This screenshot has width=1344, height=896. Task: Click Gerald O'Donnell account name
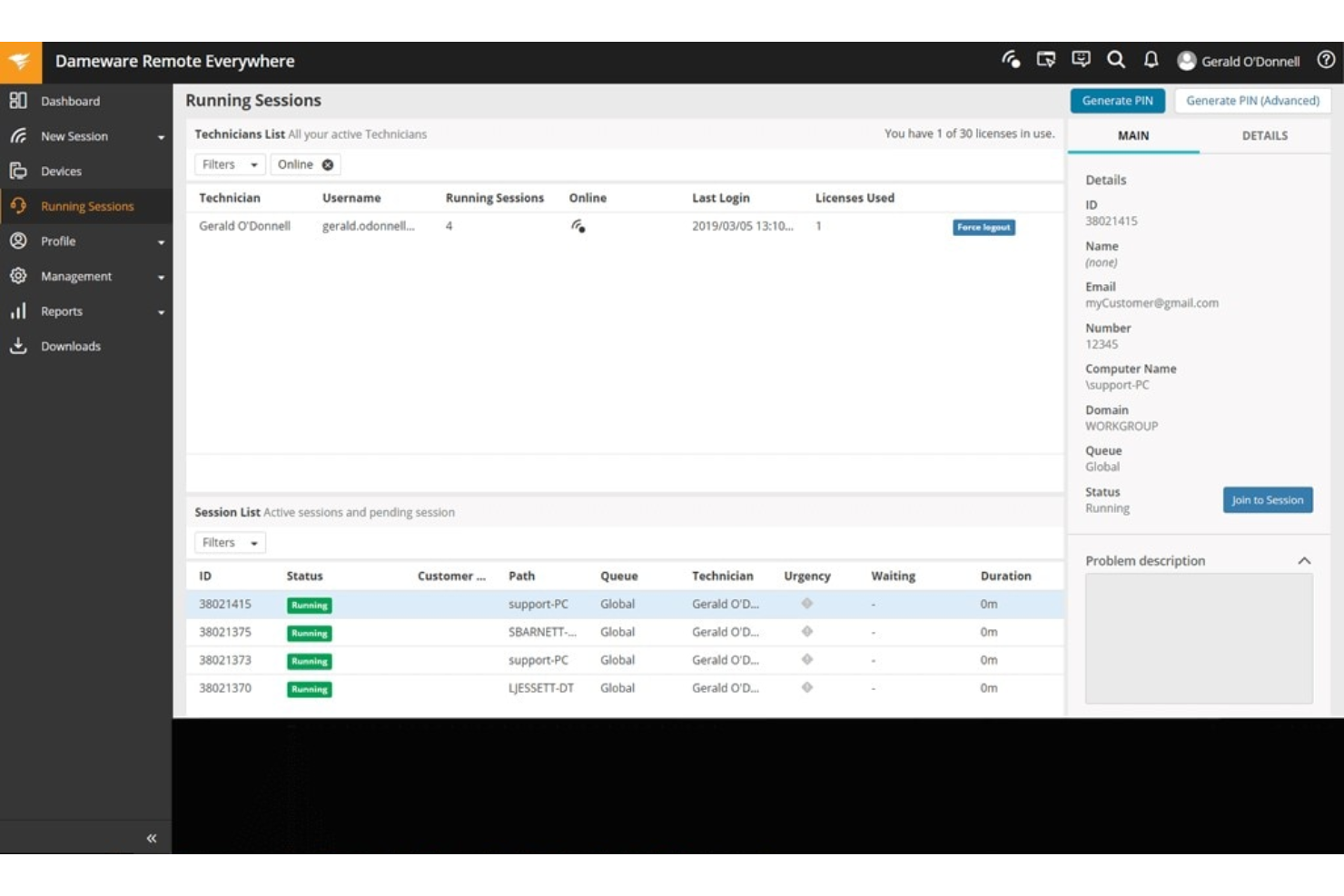(x=1250, y=62)
